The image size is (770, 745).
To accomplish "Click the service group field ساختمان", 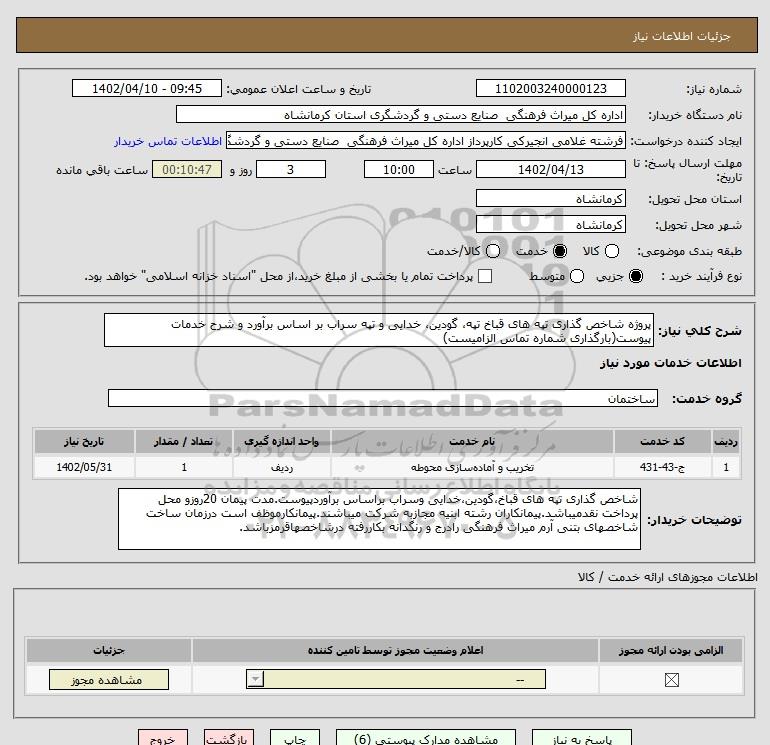I will (x=383, y=398).
